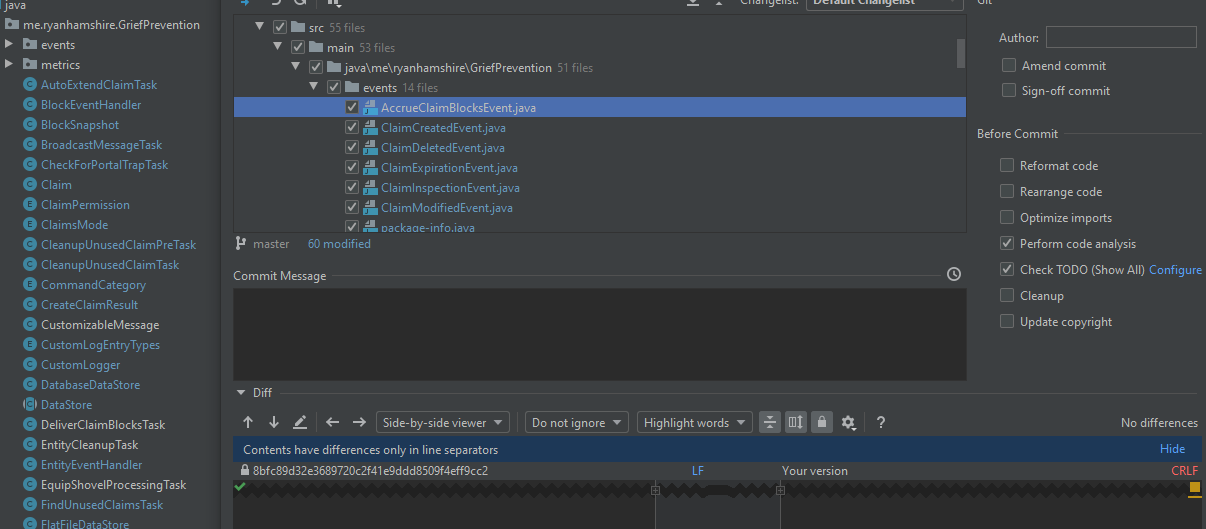Go to next difference arrow
The image size is (1206, 529).
point(273,423)
